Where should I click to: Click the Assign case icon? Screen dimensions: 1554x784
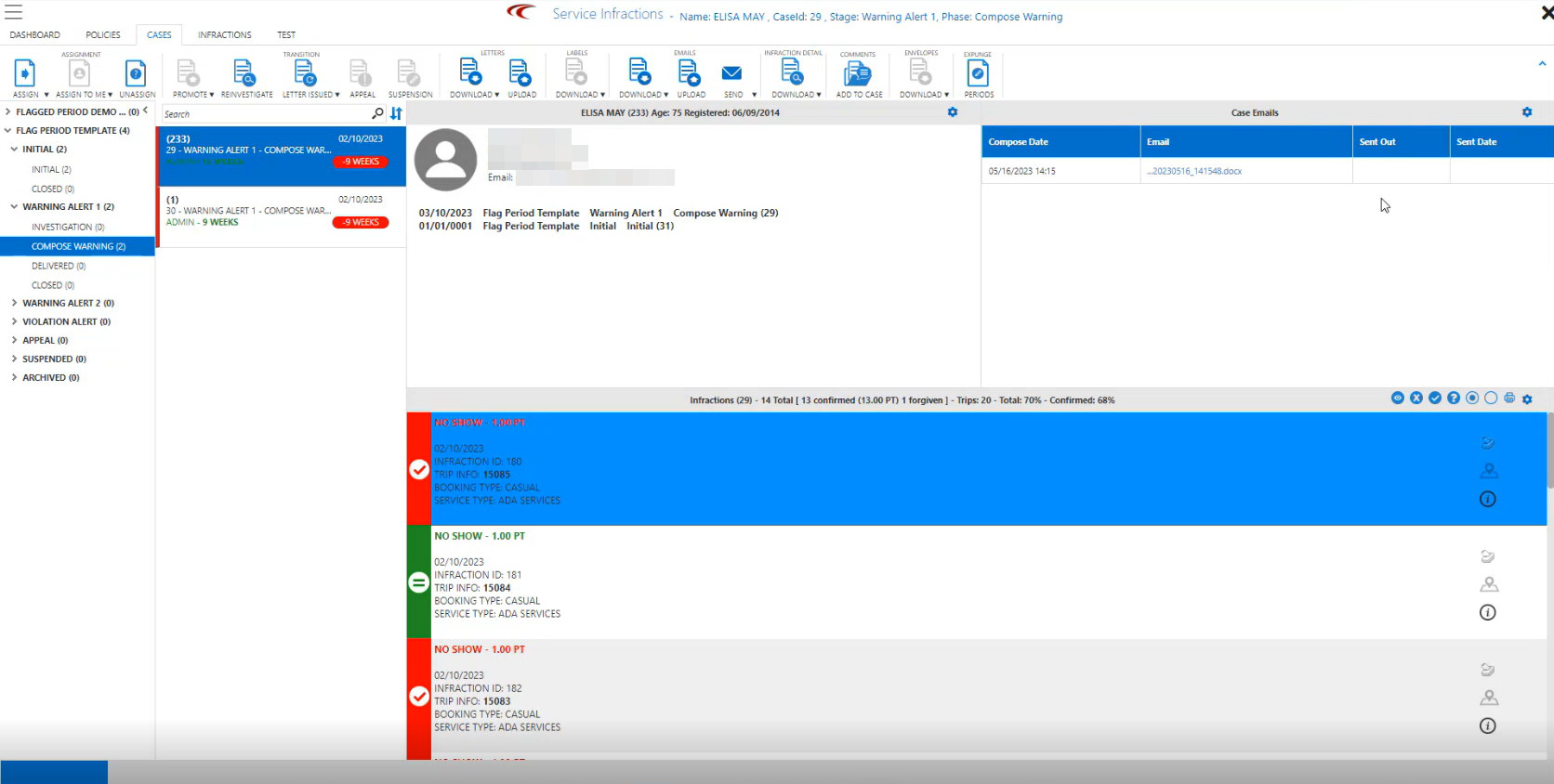25,72
